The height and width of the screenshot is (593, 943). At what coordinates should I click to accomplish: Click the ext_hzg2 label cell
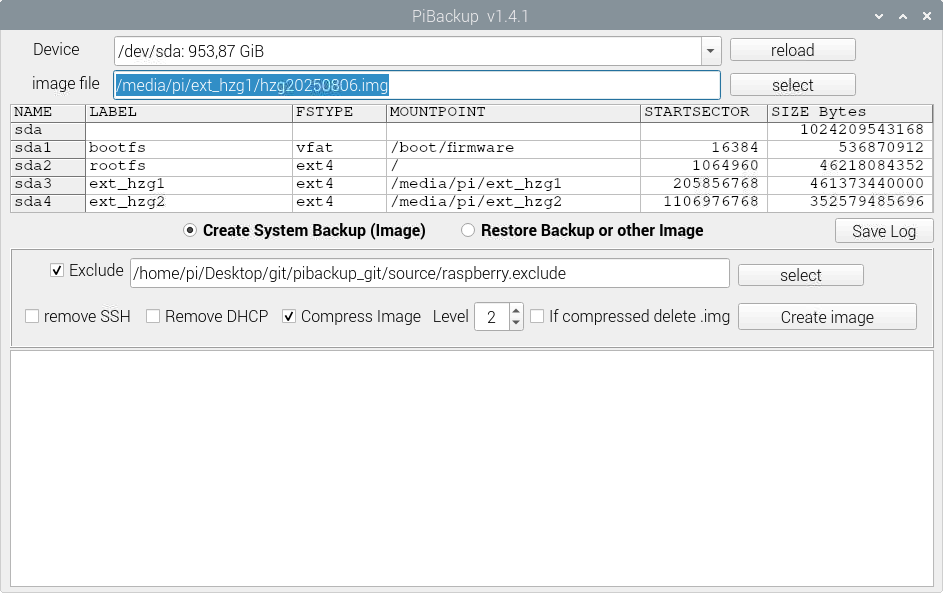189,203
